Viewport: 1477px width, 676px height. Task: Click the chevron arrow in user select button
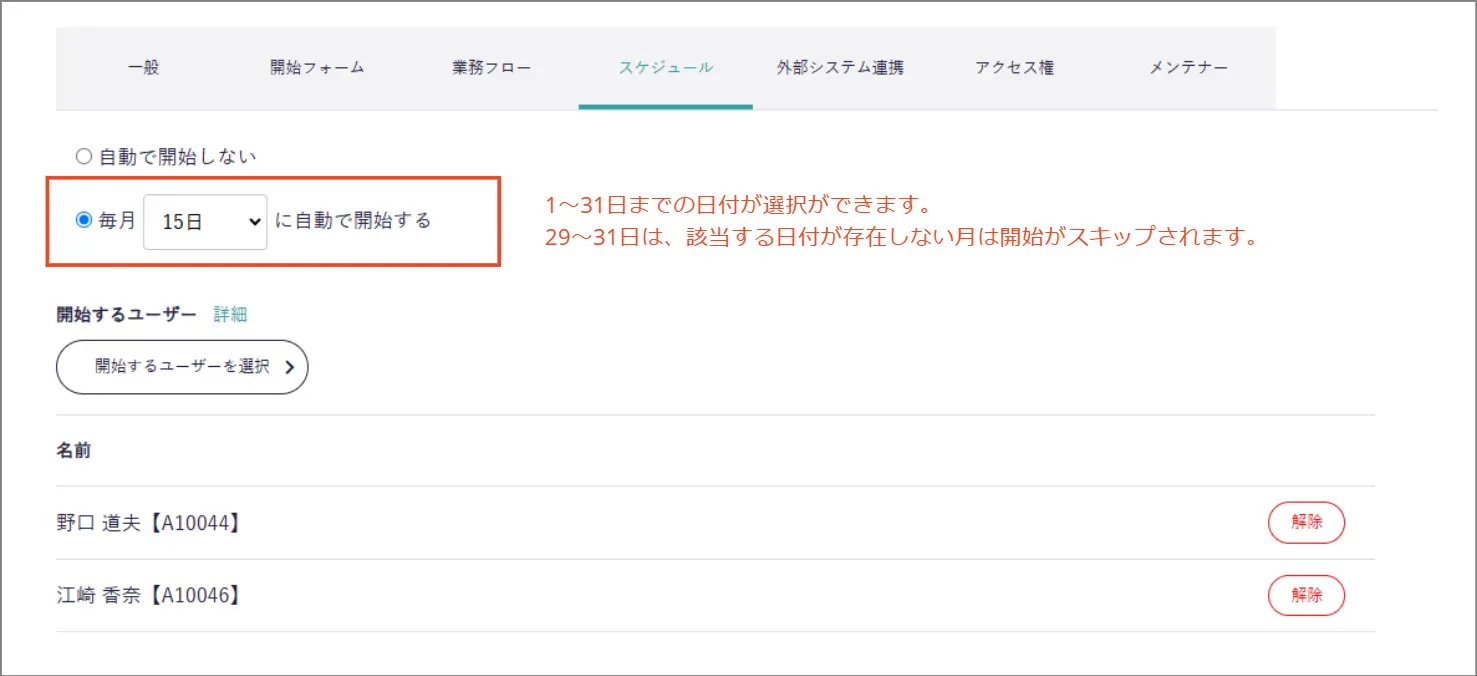[289, 367]
